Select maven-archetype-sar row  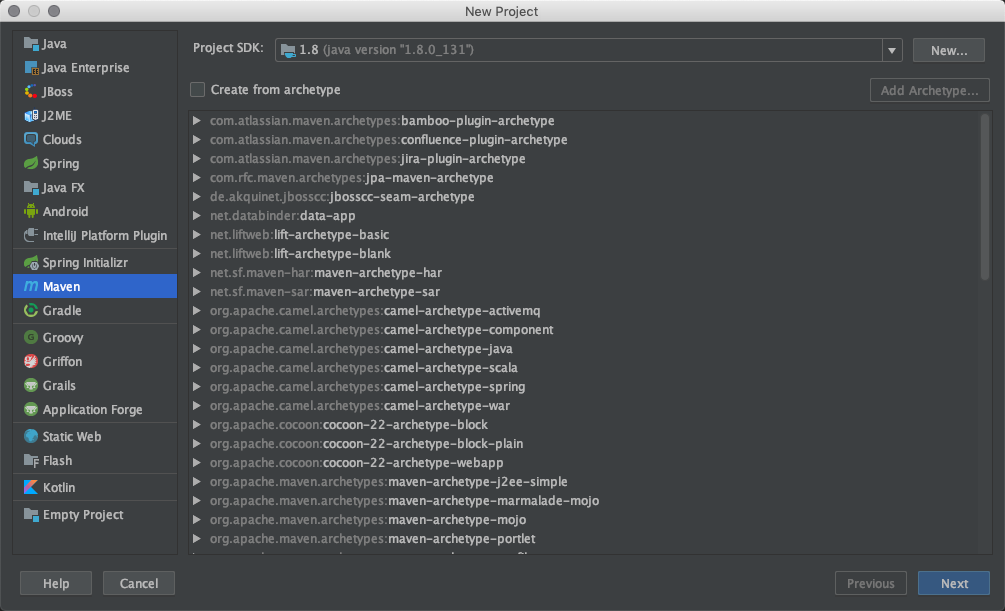(583, 292)
